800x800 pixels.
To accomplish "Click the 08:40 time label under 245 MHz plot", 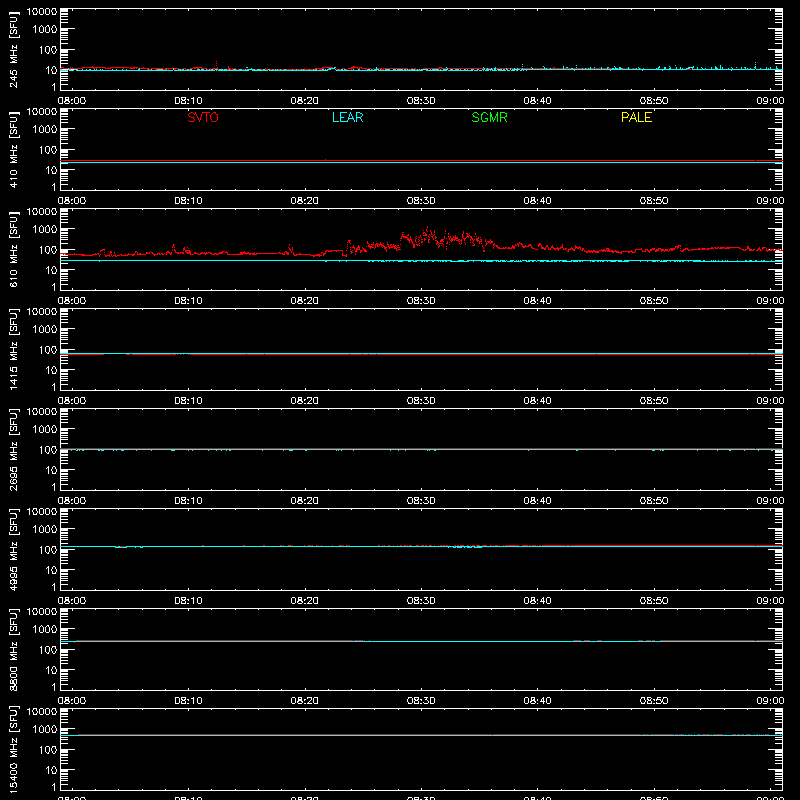I will (x=537, y=101).
